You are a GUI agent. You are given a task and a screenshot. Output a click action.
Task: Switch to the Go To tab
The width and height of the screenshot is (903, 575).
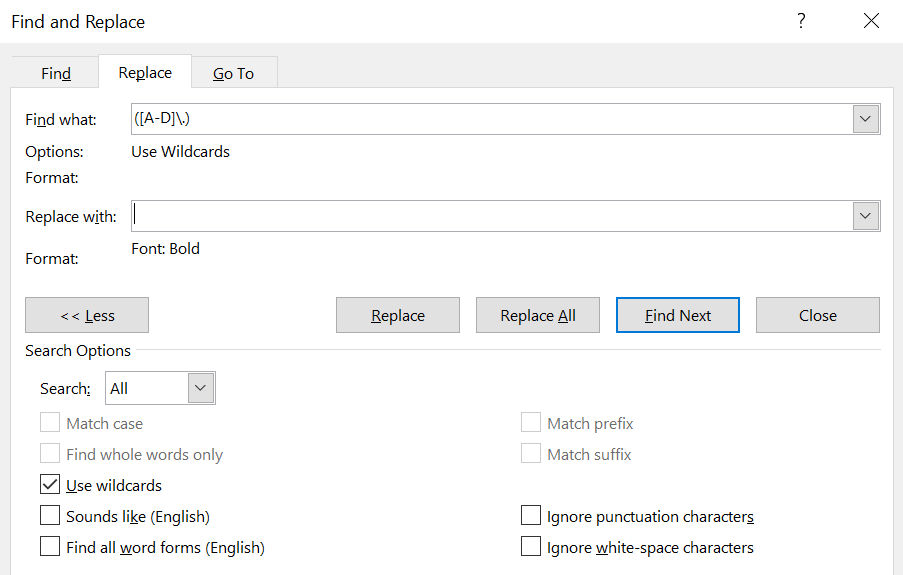(x=234, y=73)
